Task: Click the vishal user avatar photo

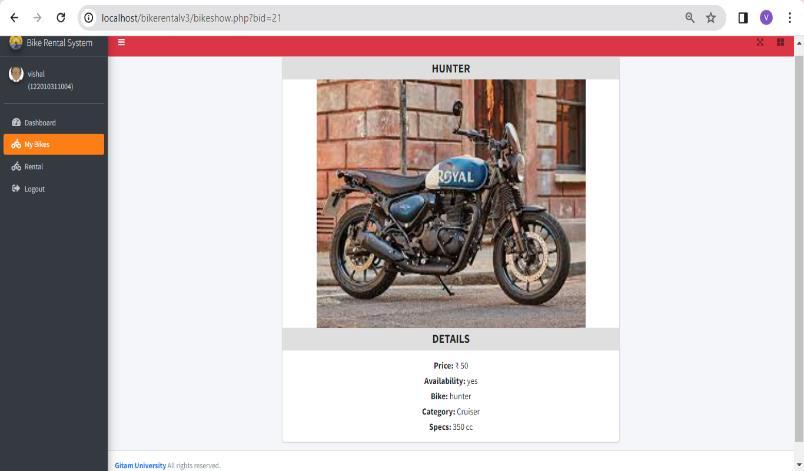Action: click(16, 74)
